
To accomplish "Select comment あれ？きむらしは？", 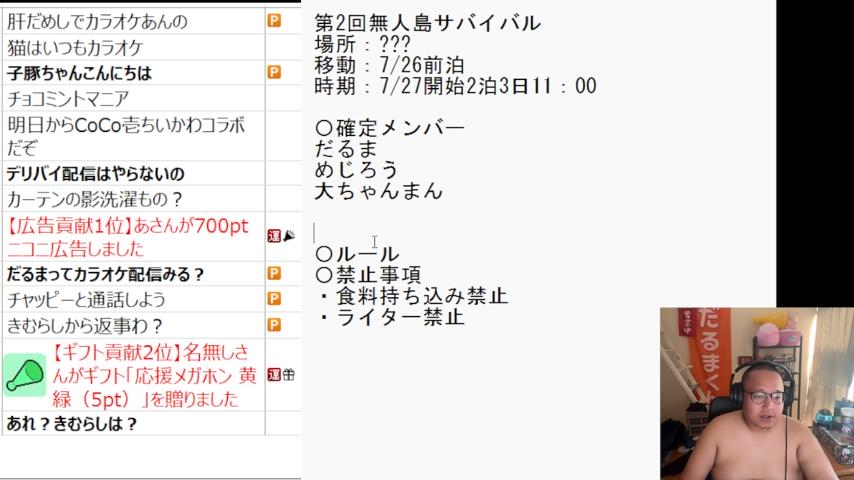I will tap(71, 423).
